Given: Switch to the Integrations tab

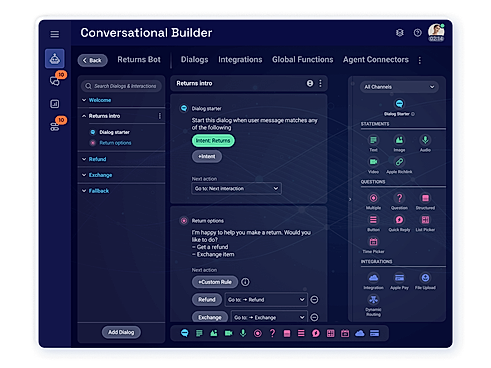Looking at the screenshot, I should (x=240, y=60).
